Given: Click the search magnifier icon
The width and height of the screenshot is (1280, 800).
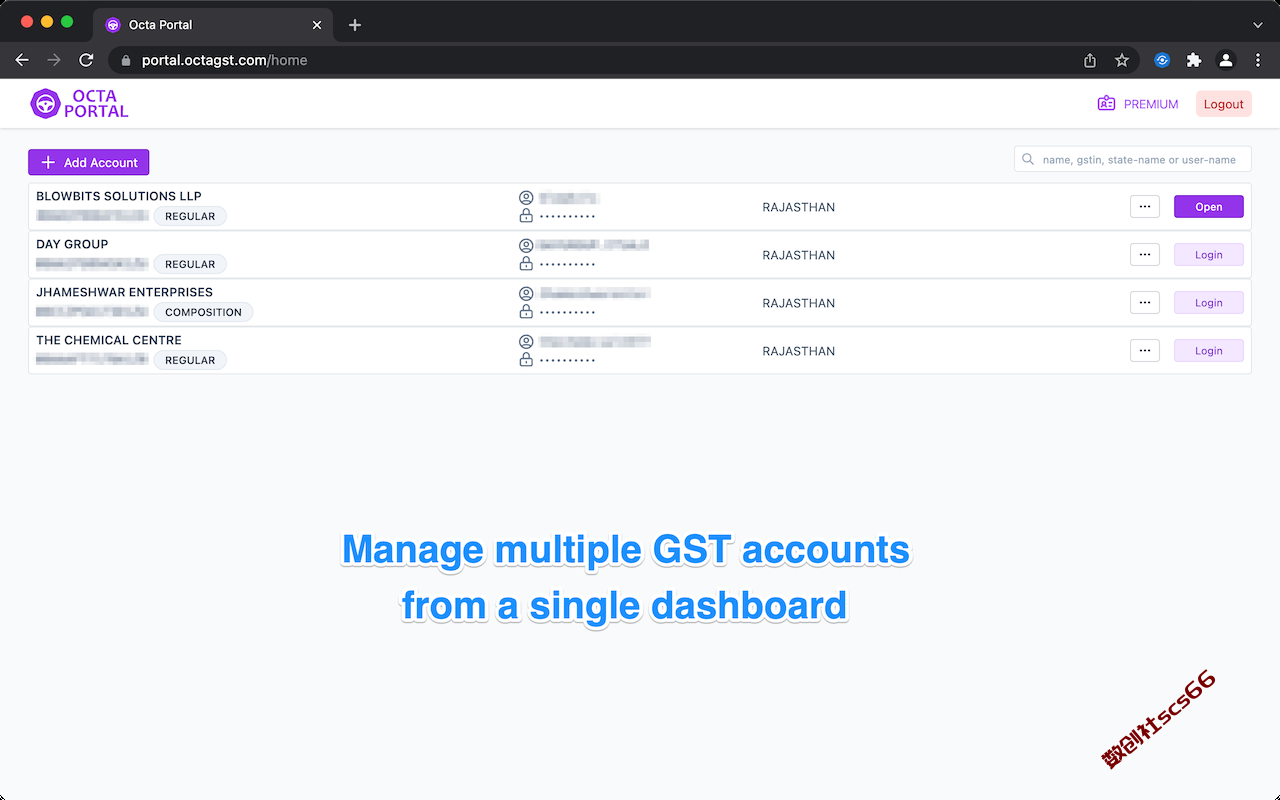Looking at the screenshot, I should (1028, 159).
